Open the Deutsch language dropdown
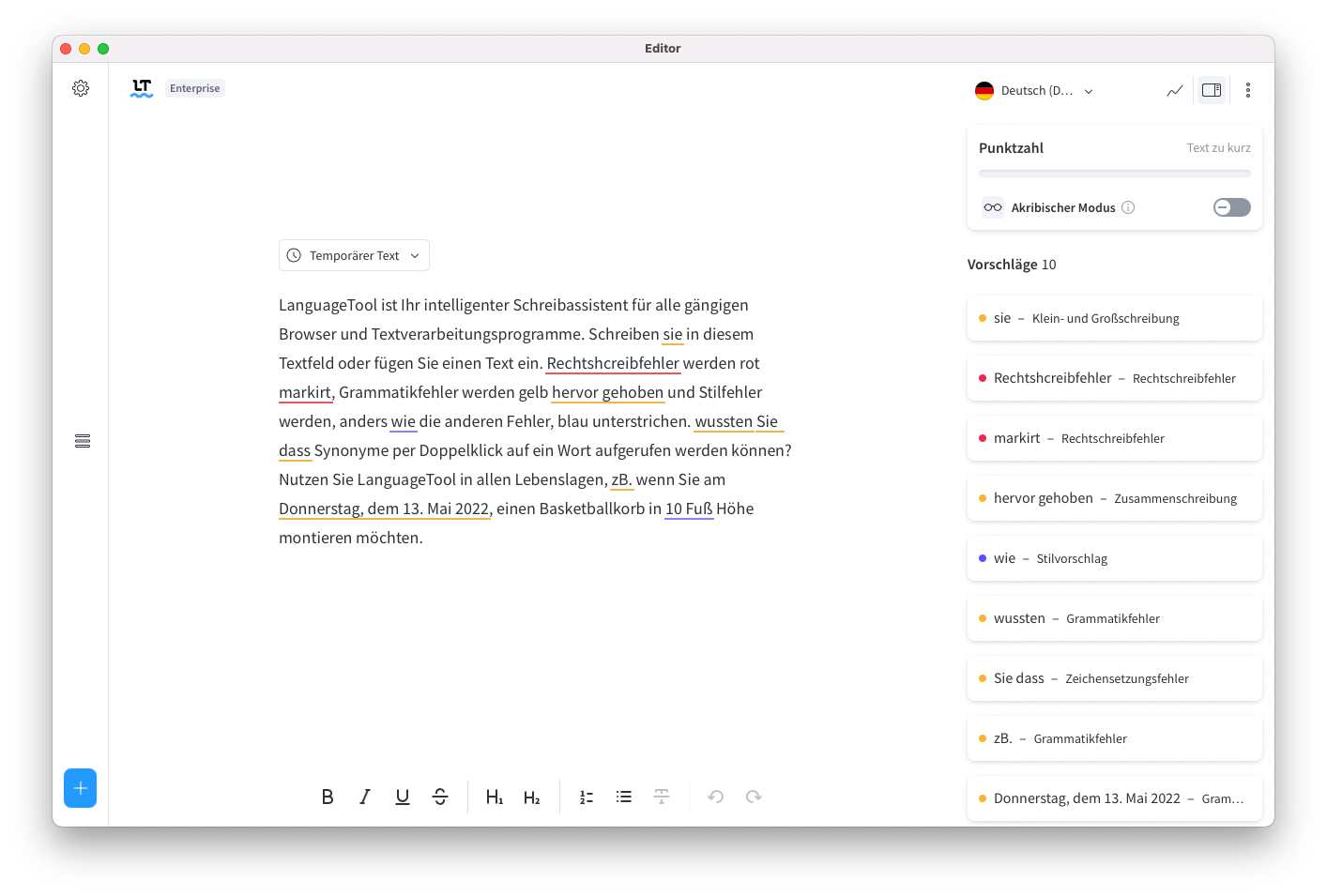Viewport: 1327px width, 896px height. [x=1034, y=91]
